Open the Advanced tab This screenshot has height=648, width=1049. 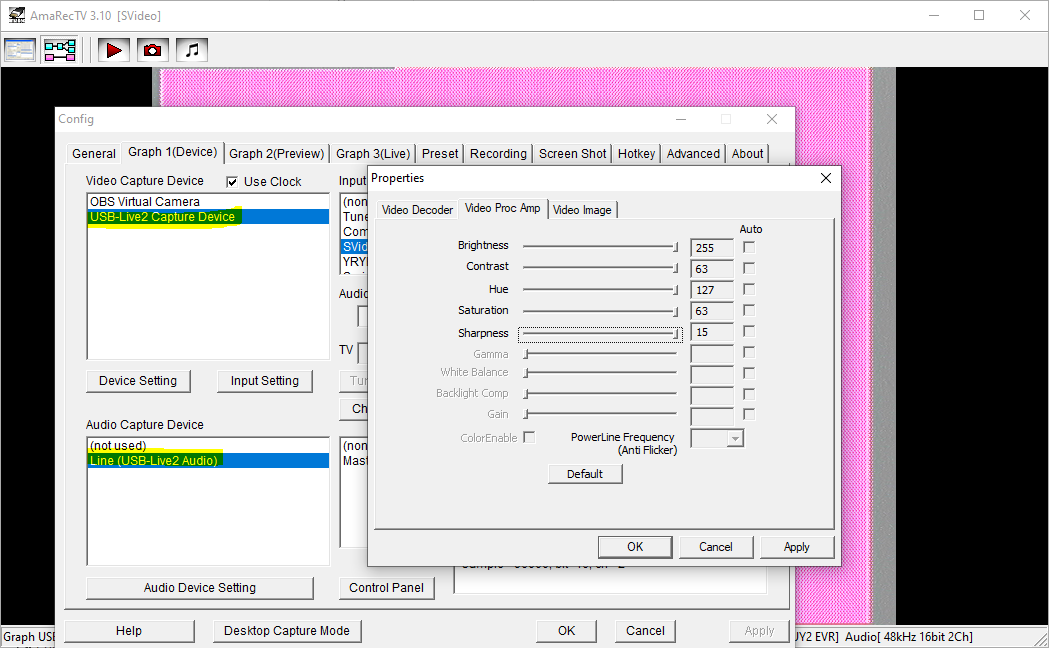[693, 154]
